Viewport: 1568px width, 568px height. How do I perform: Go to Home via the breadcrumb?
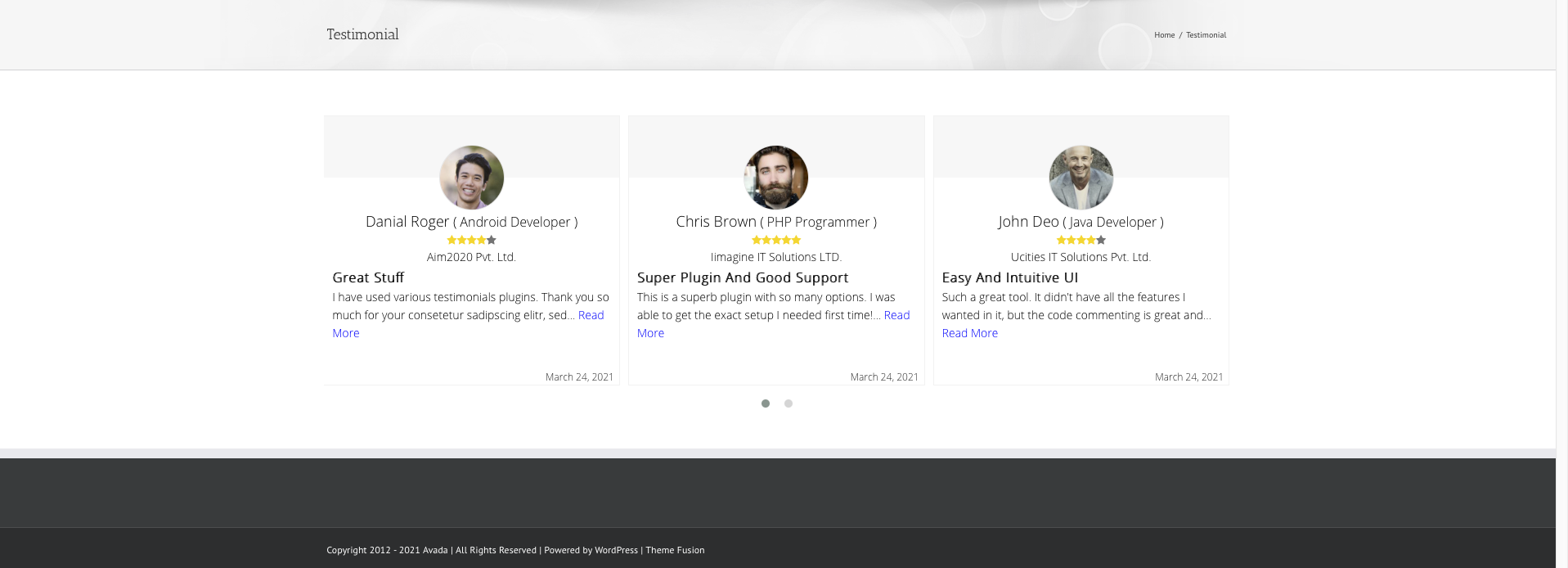1164,35
